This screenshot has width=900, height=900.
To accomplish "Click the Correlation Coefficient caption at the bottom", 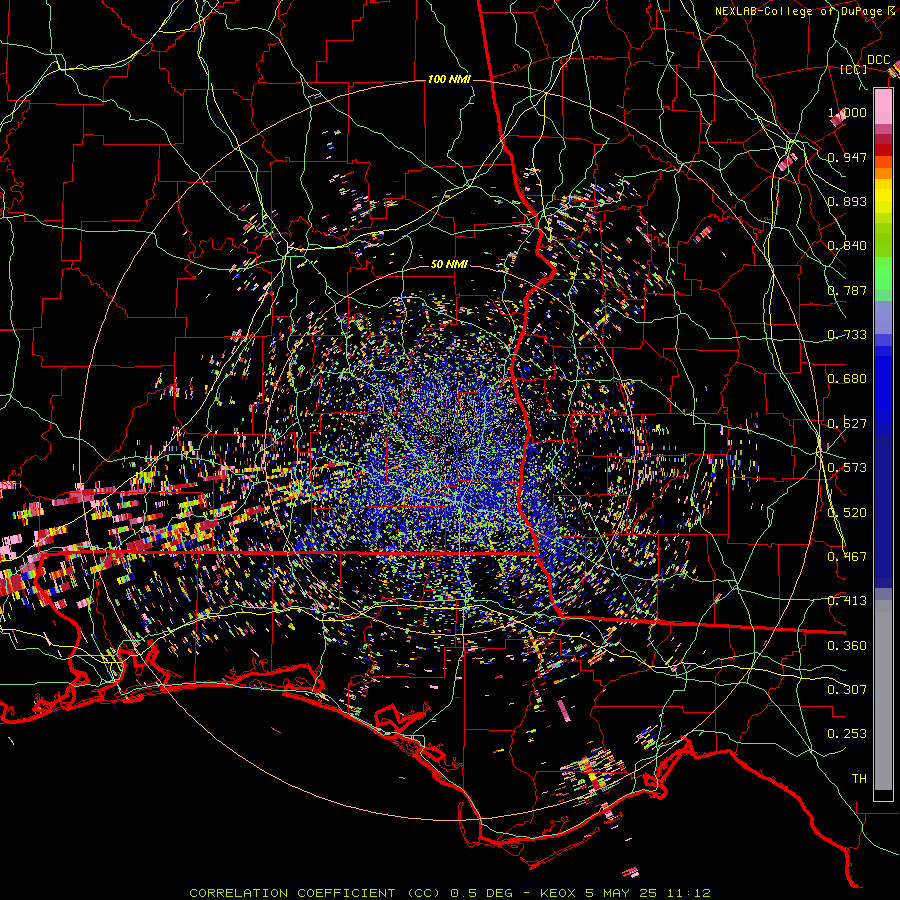I will click(450, 893).
